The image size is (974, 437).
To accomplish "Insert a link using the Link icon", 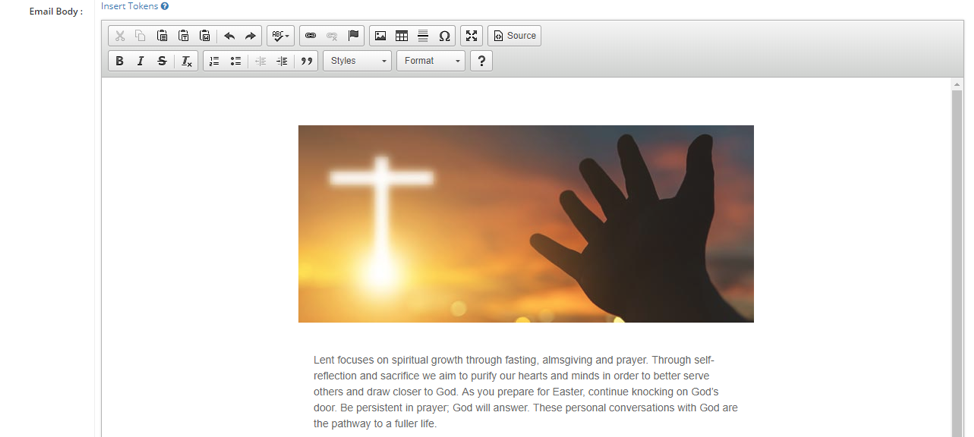I will 310,36.
